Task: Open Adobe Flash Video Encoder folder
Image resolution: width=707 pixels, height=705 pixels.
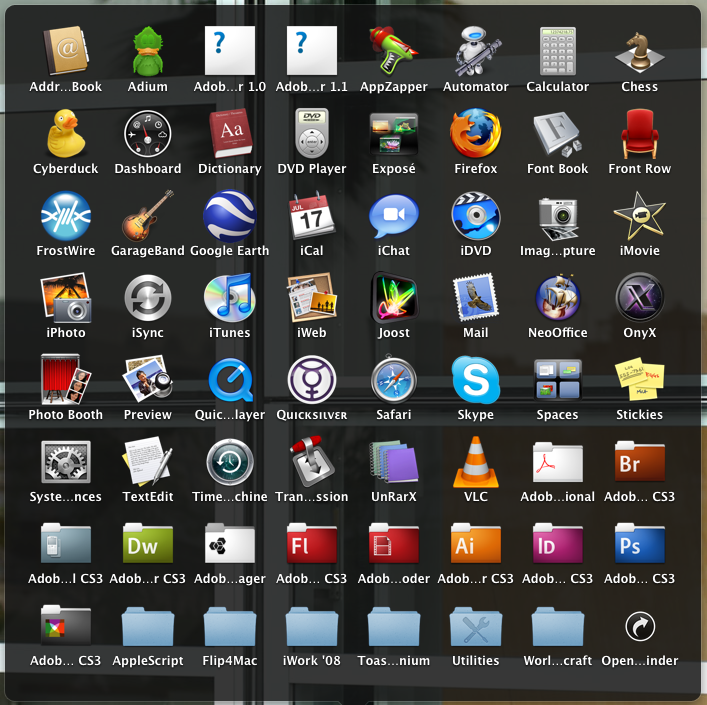Action: (394, 543)
